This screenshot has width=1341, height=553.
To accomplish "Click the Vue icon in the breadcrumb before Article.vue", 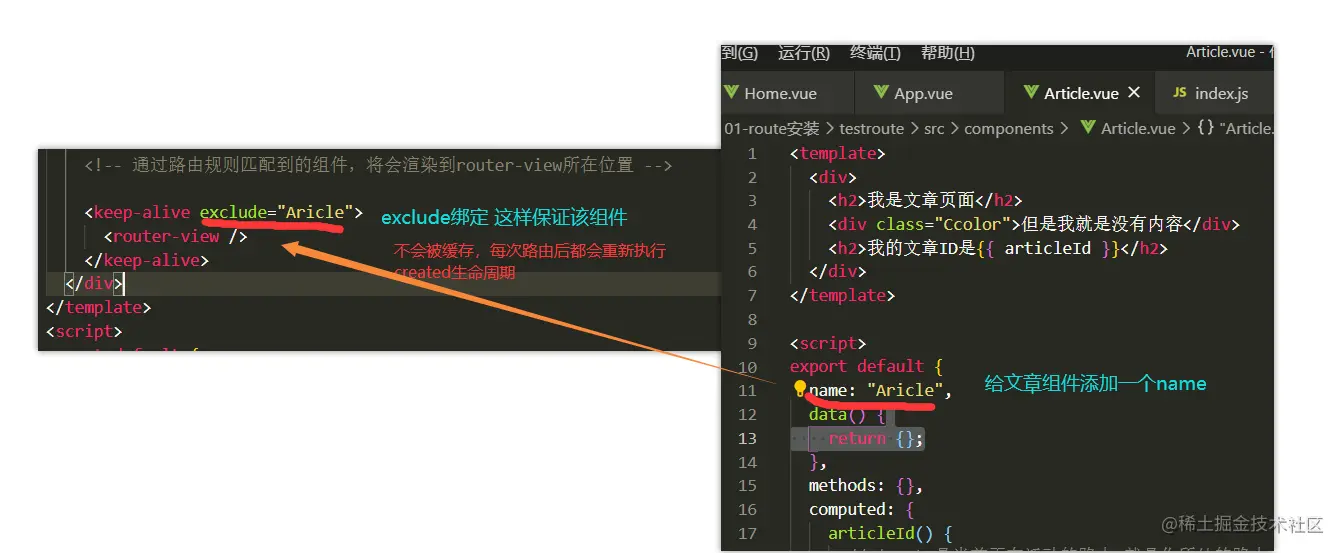I will coord(1088,128).
